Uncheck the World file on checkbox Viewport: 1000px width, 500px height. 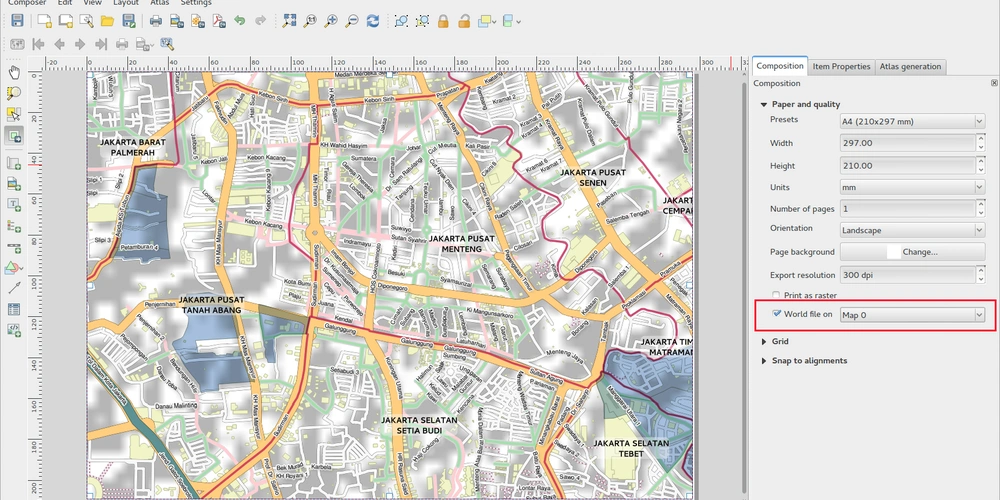click(777, 314)
